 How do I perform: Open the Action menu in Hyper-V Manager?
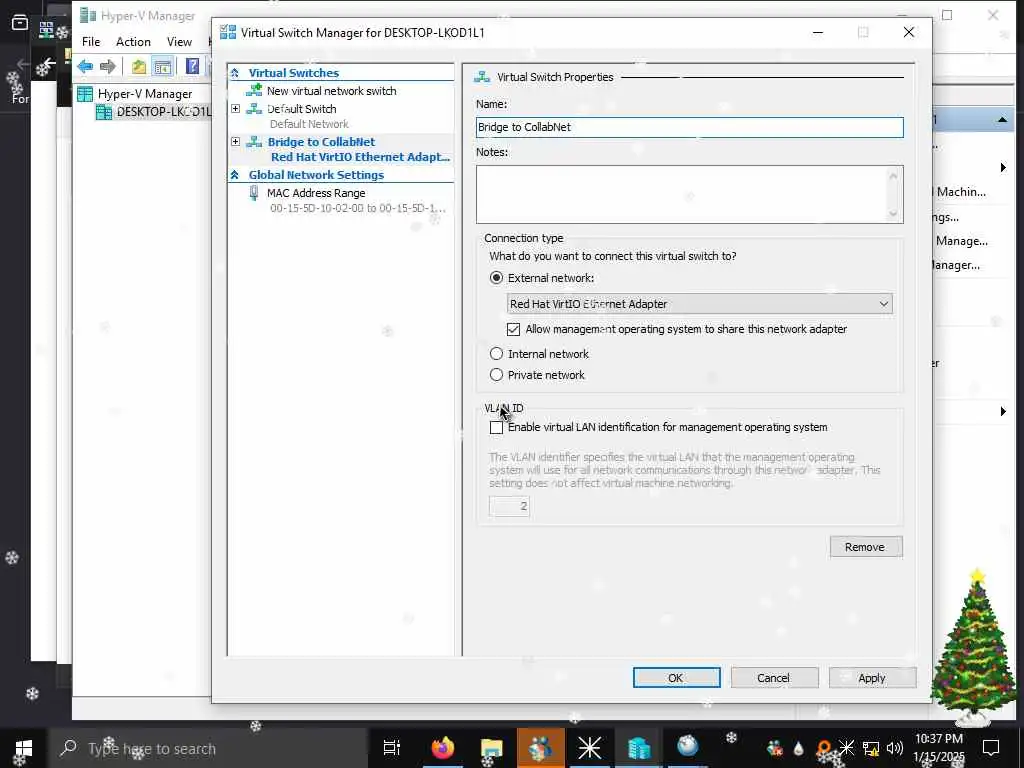tap(133, 42)
